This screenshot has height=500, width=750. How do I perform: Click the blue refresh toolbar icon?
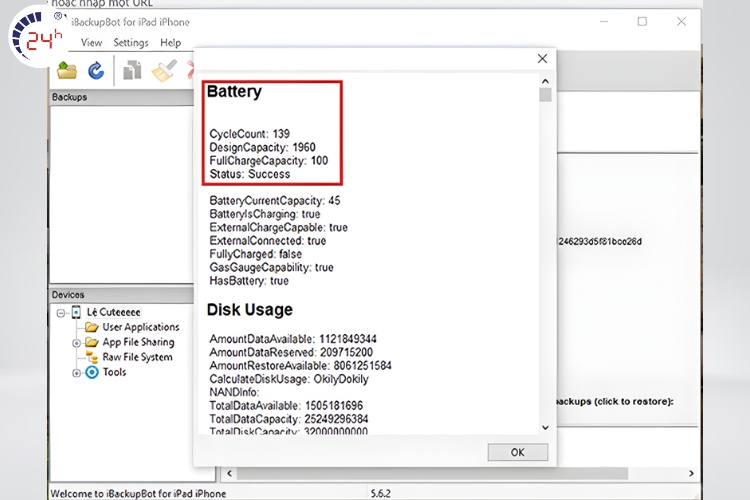(96, 70)
